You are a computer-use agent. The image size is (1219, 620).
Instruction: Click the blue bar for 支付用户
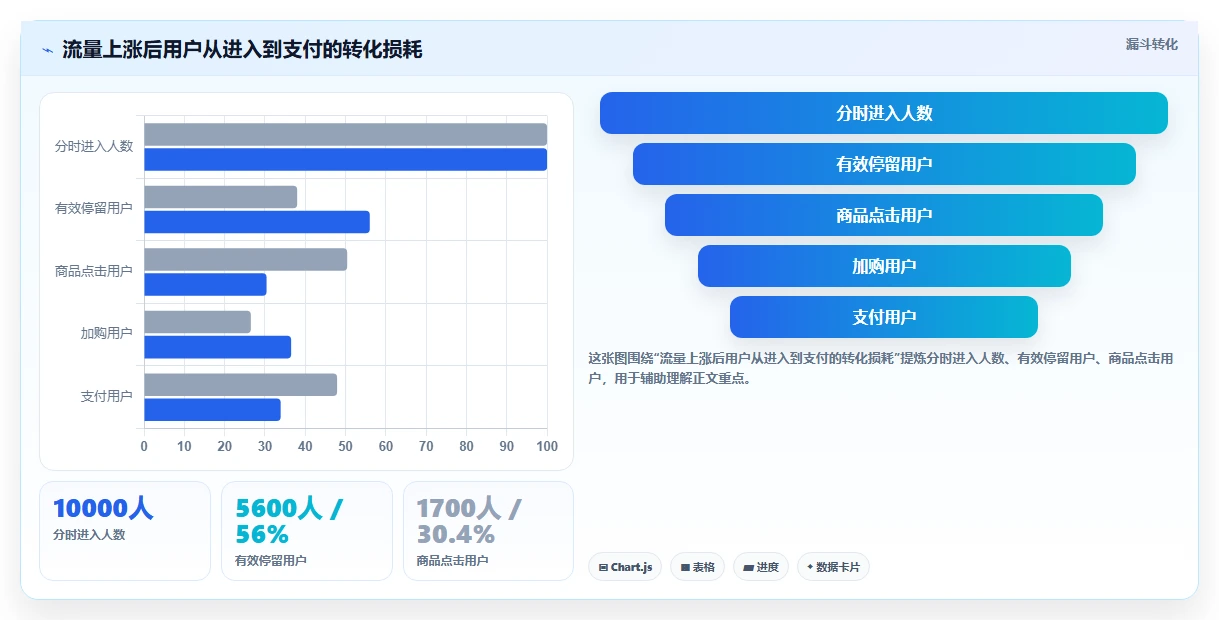pyautogui.click(x=212, y=410)
